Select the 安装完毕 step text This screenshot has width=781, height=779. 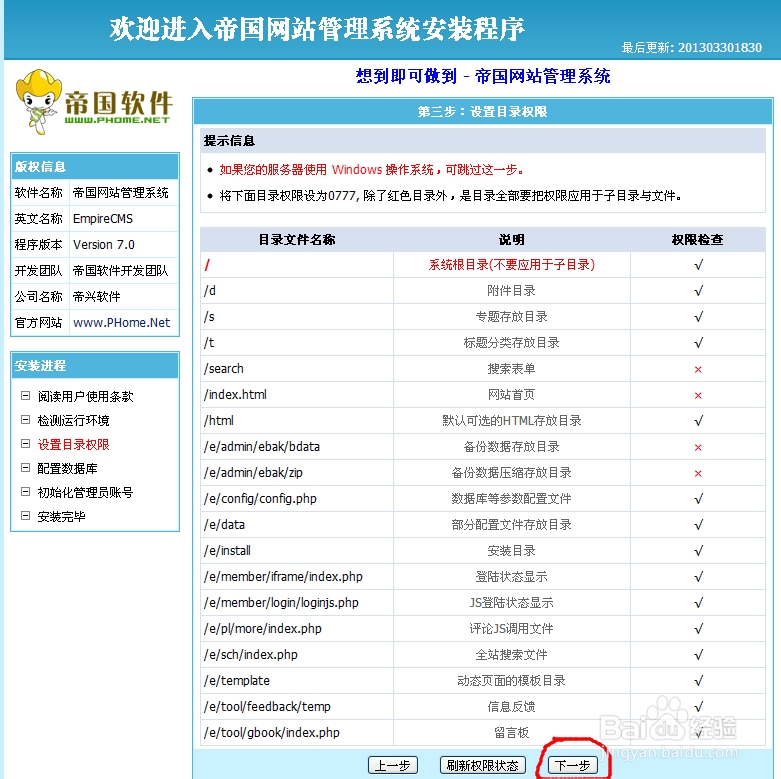point(61,517)
